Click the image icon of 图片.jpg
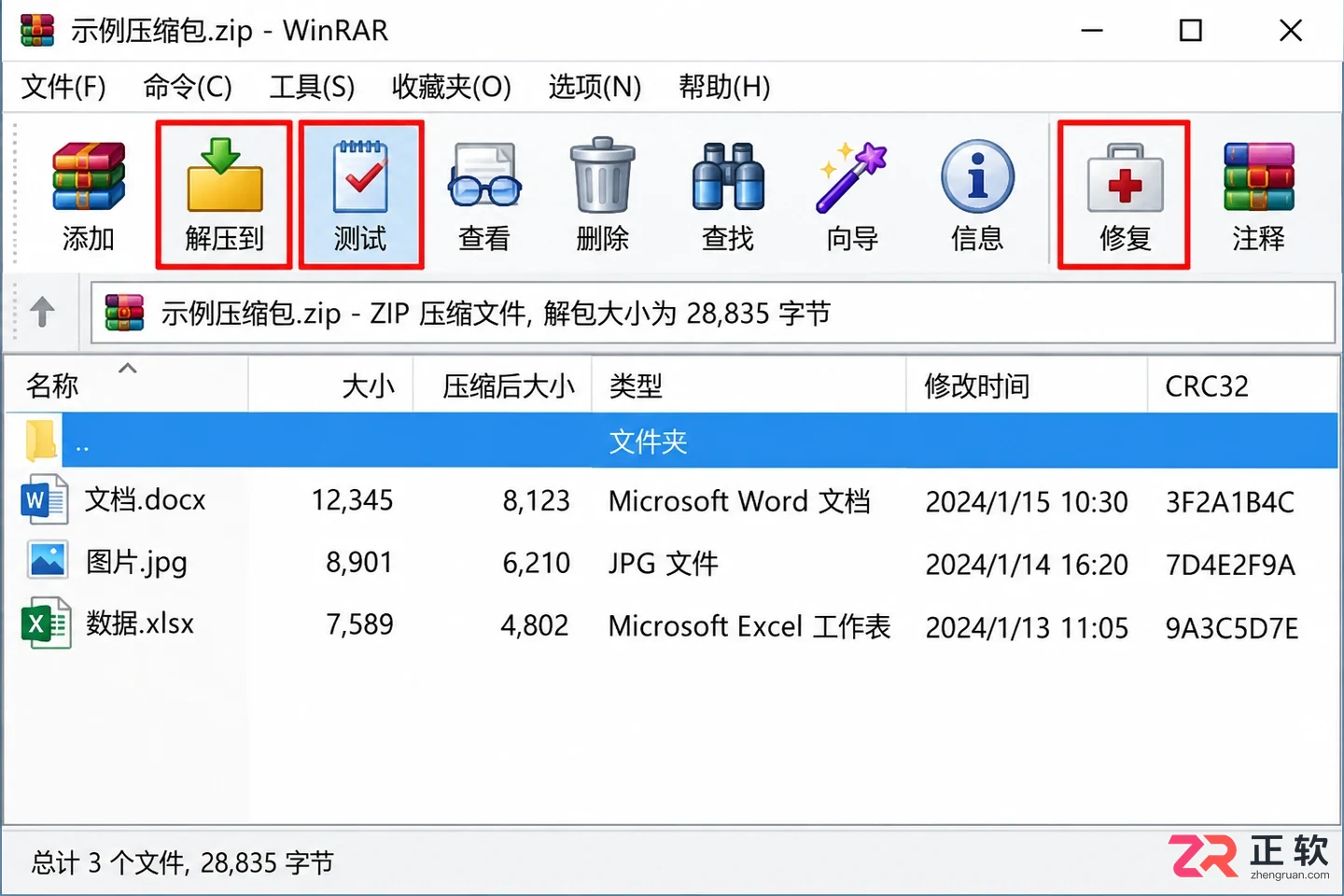 pos(47,561)
